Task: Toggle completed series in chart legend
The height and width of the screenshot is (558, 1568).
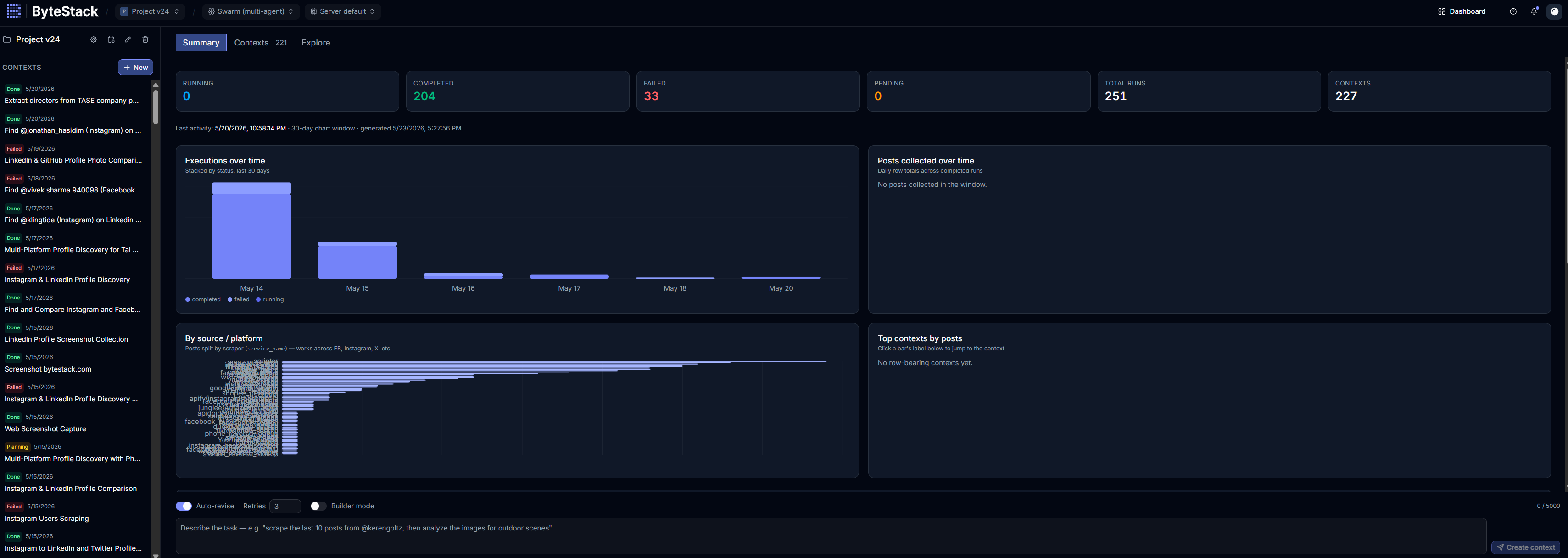Action: point(203,299)
